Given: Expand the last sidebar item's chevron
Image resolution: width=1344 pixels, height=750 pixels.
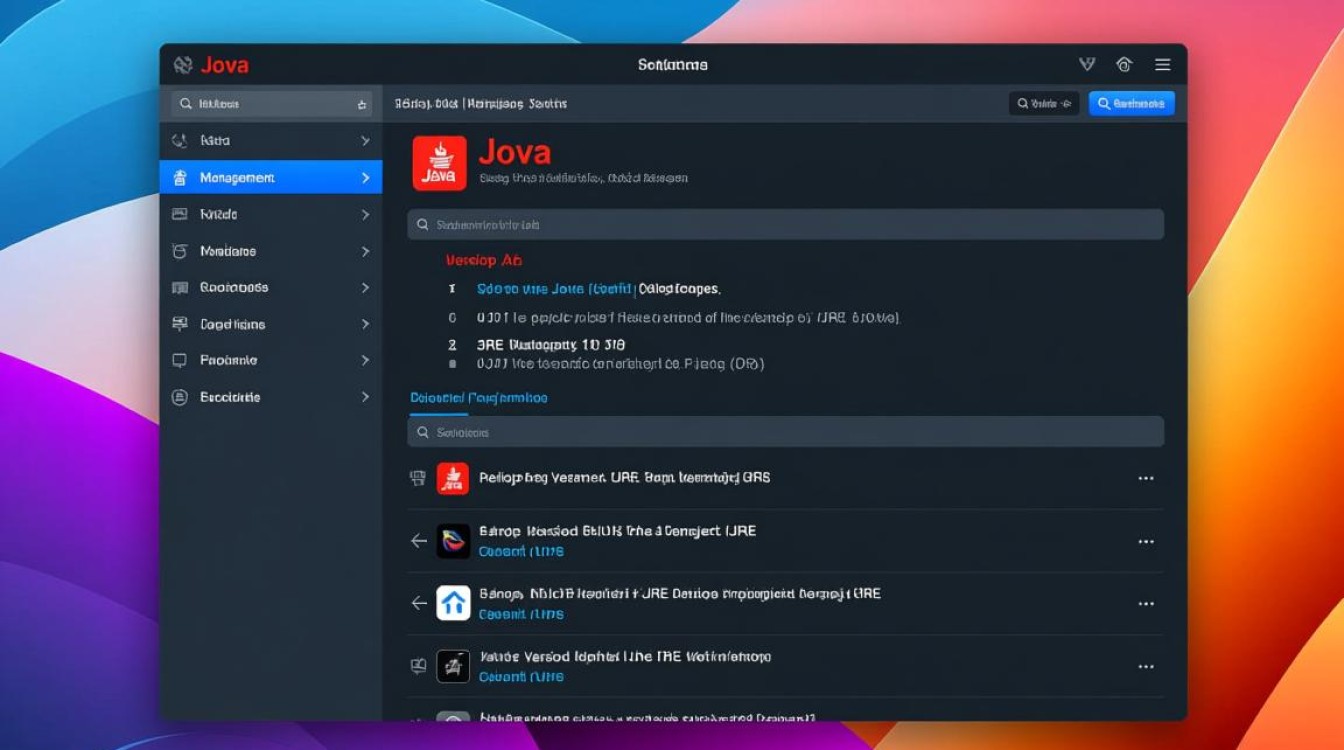Looking at the screenshot, I should [365, 397].
